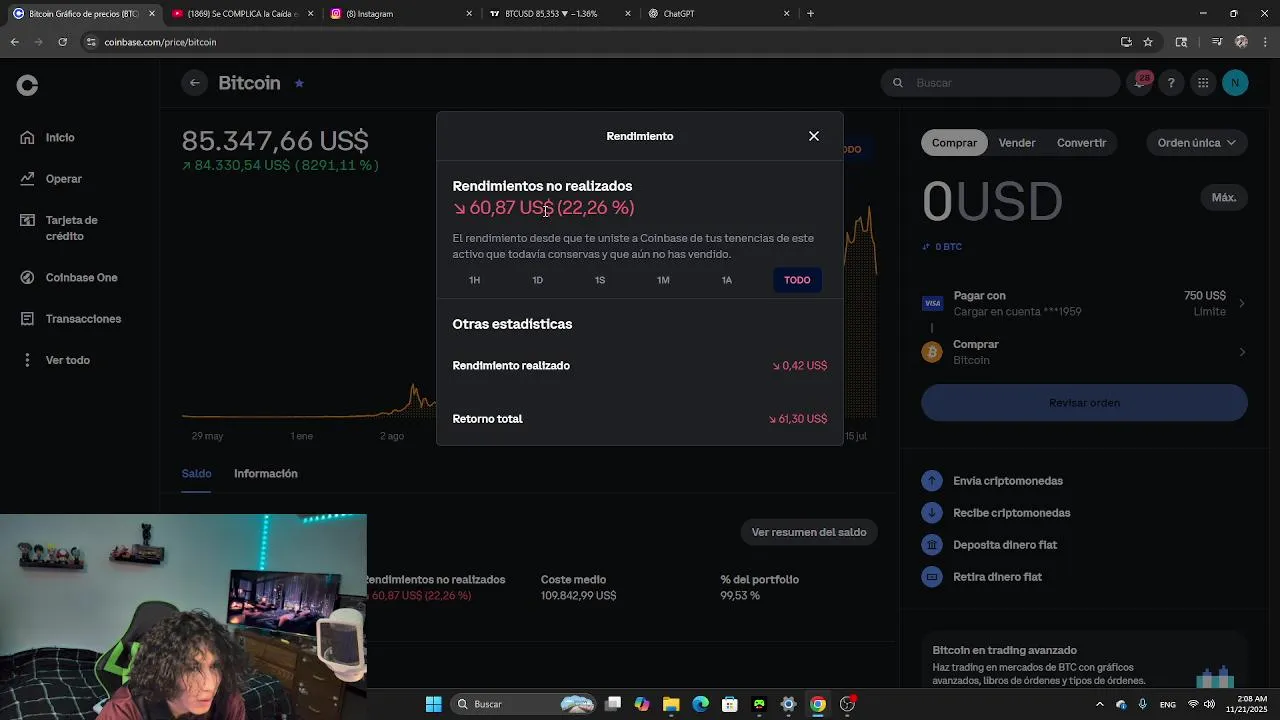This screenshot has height=720, width=1280.
Task: Select the 1S time range
Action: point(600,280)
